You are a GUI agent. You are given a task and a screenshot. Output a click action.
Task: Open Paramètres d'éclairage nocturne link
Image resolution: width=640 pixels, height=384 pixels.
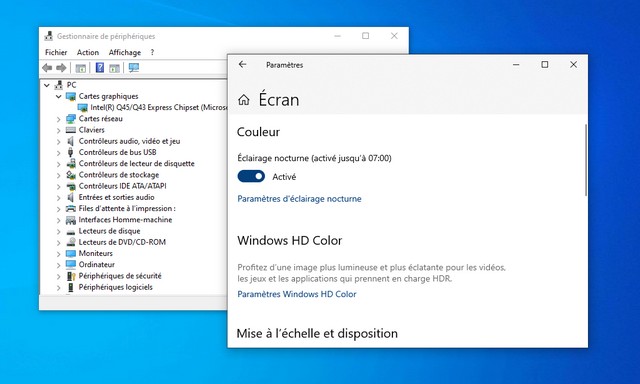point(299,199)
